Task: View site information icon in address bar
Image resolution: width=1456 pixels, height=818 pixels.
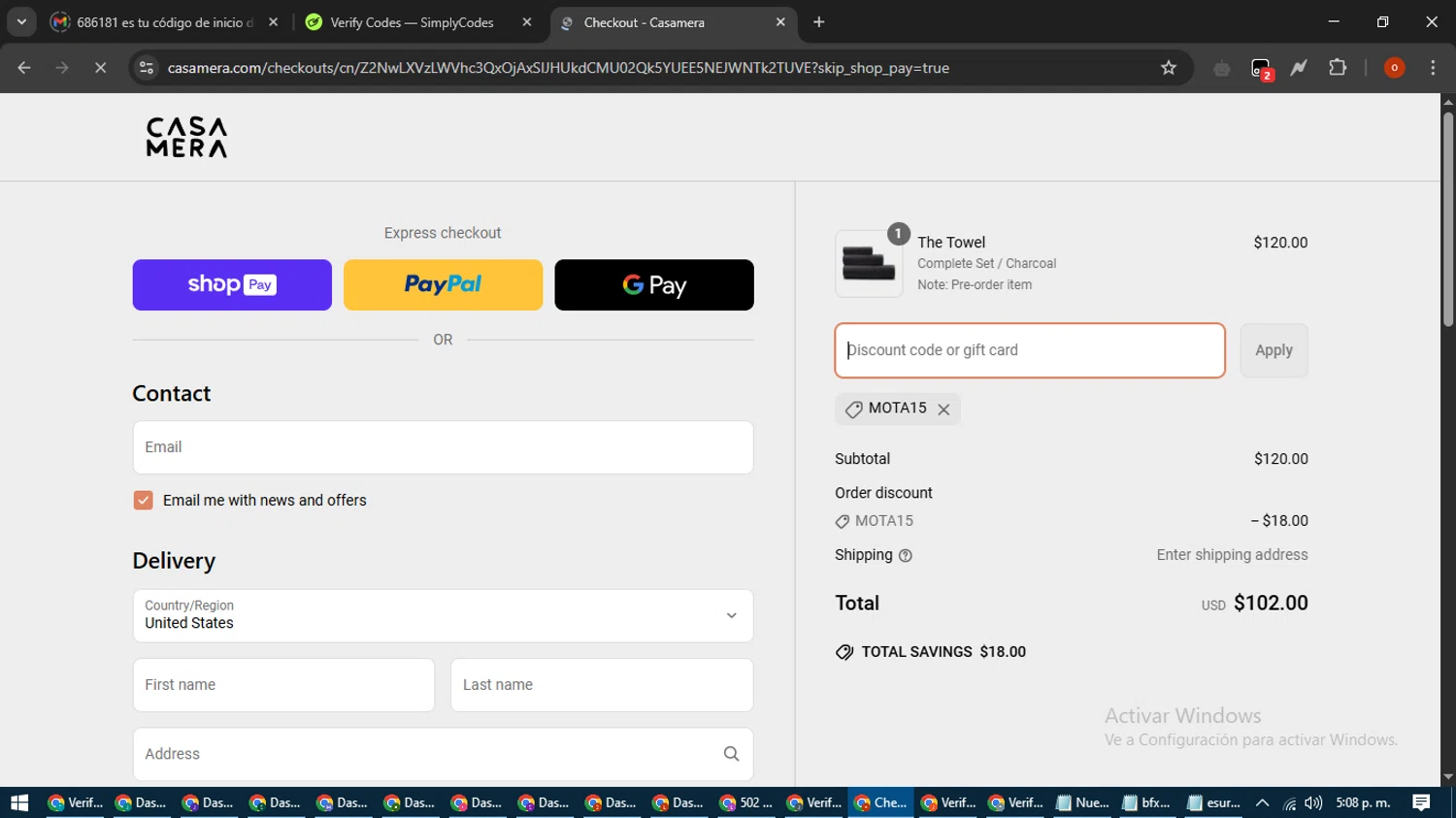Action: [x=147, y=68]
